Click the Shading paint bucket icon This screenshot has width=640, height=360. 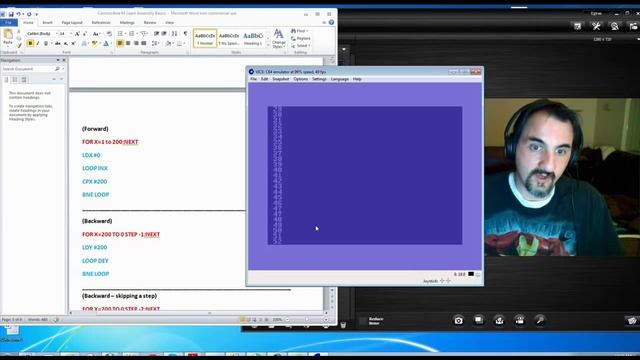(x=169, y=43)
